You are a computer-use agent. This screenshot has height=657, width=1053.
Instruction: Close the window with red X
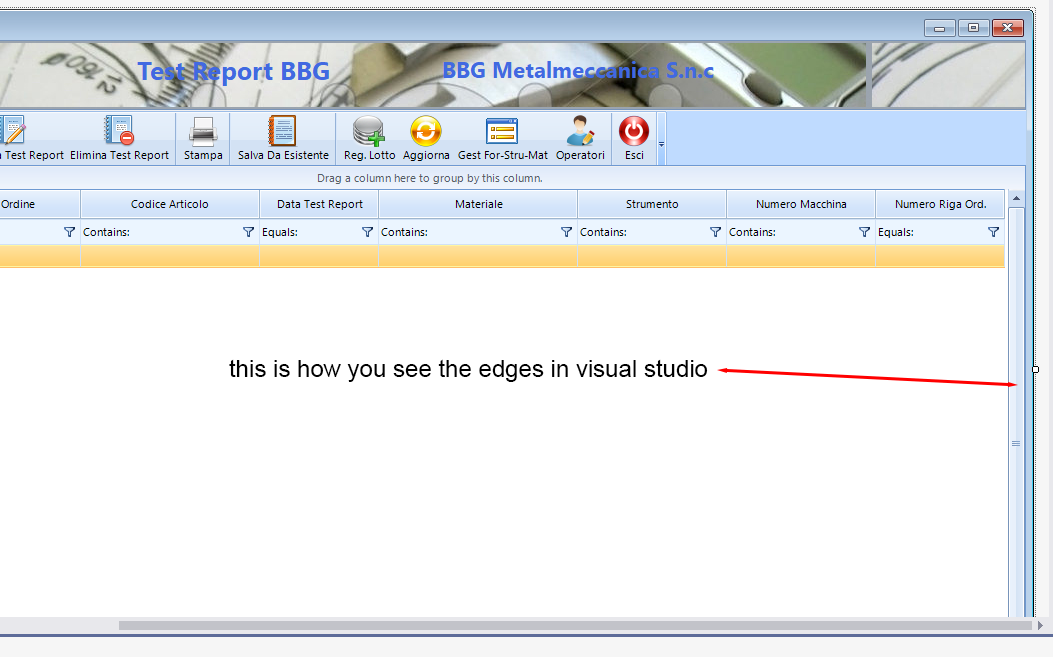(1007, 28)
